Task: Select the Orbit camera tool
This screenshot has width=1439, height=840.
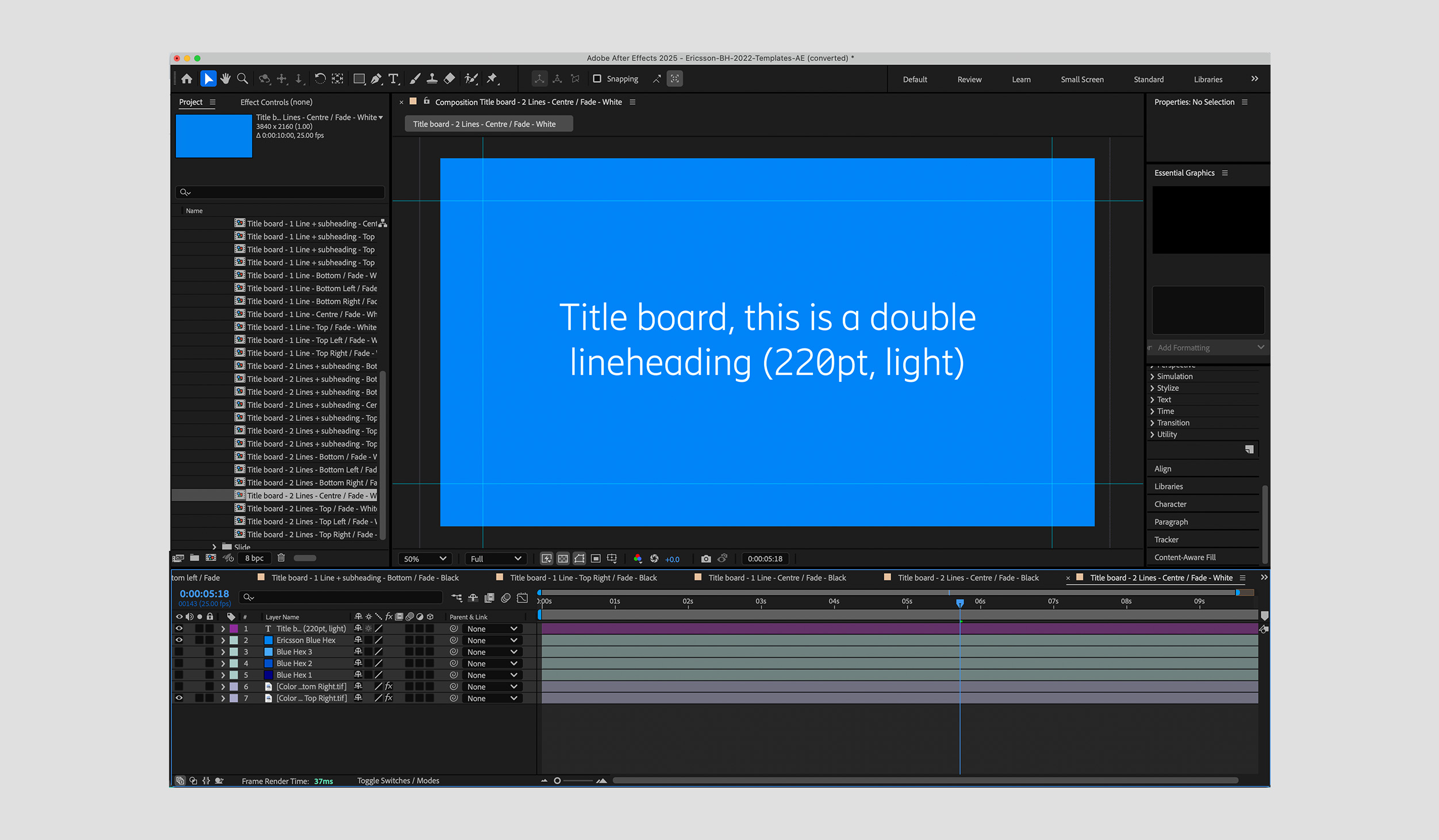Action: (x=264, y=79)
